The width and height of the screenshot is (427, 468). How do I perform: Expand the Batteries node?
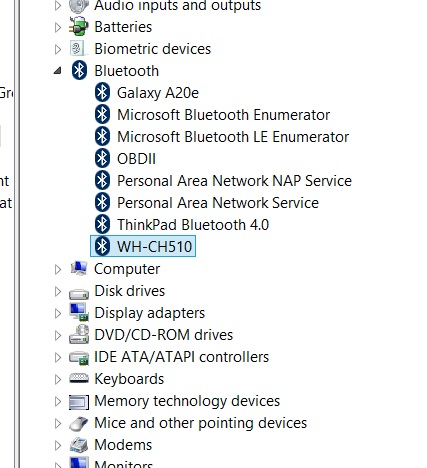(58, 27)
